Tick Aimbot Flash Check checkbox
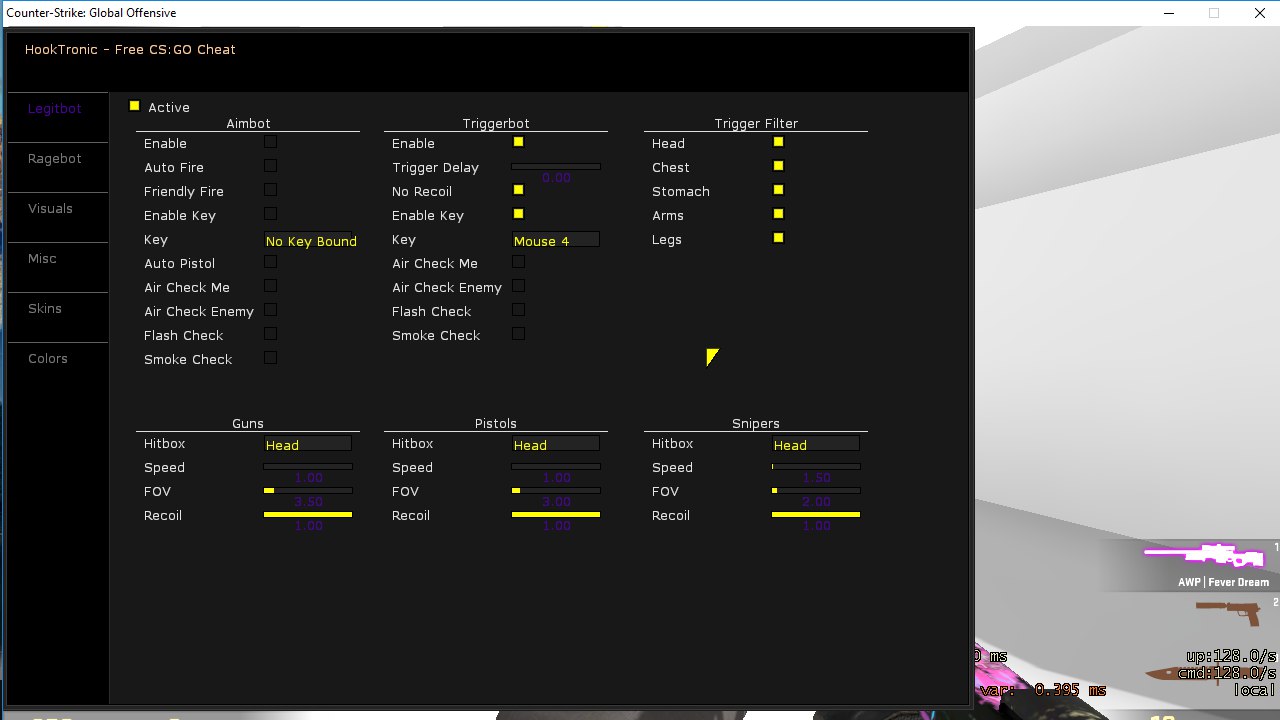The image size is (1280, 720). point(270,334)
